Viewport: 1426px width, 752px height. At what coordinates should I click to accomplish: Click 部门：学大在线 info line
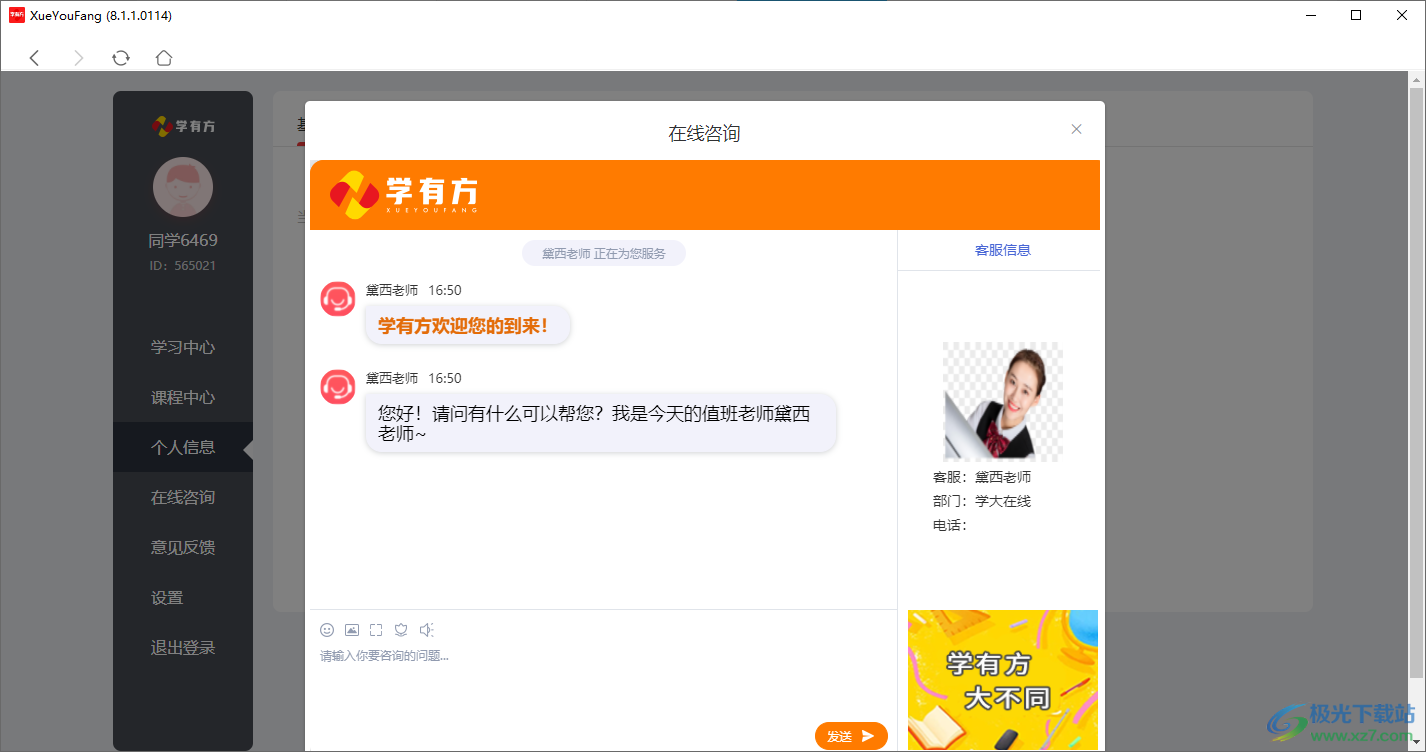pos(982,501)
